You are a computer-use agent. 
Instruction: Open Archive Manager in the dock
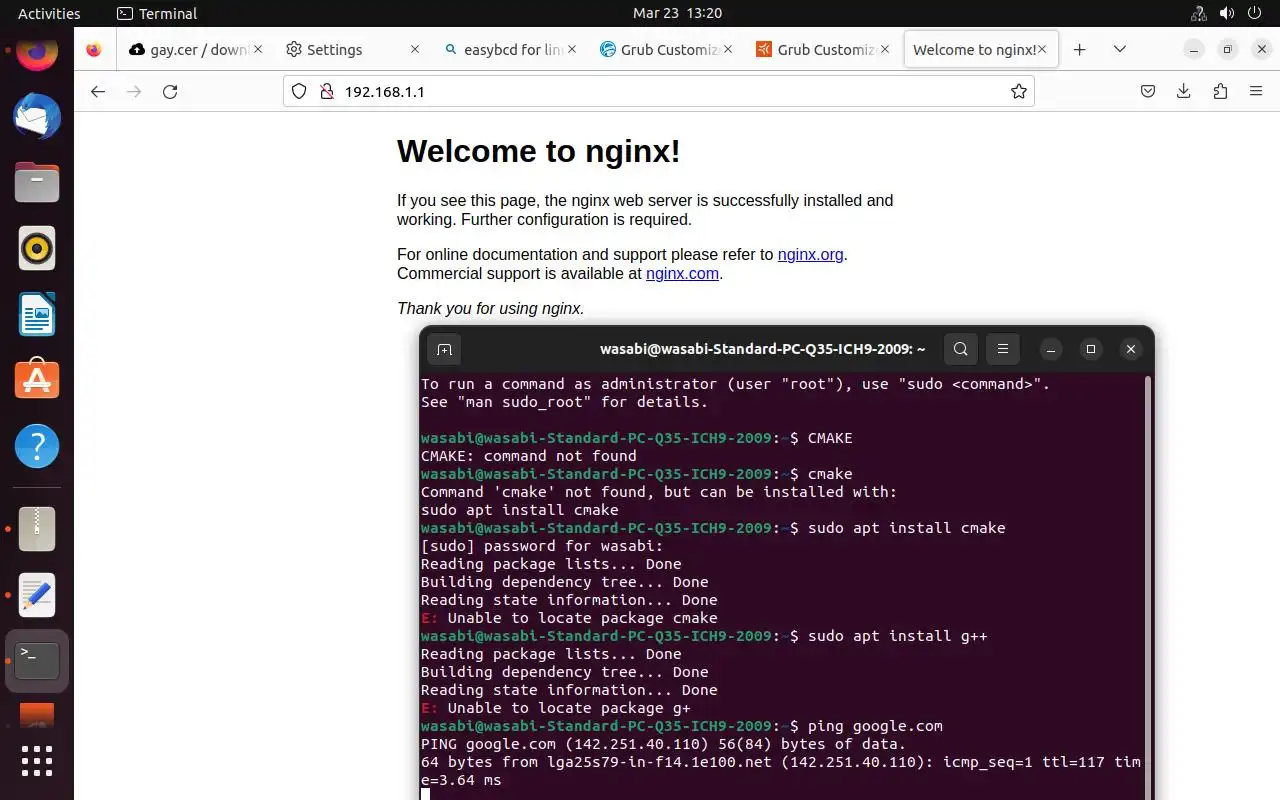point(37,529)
